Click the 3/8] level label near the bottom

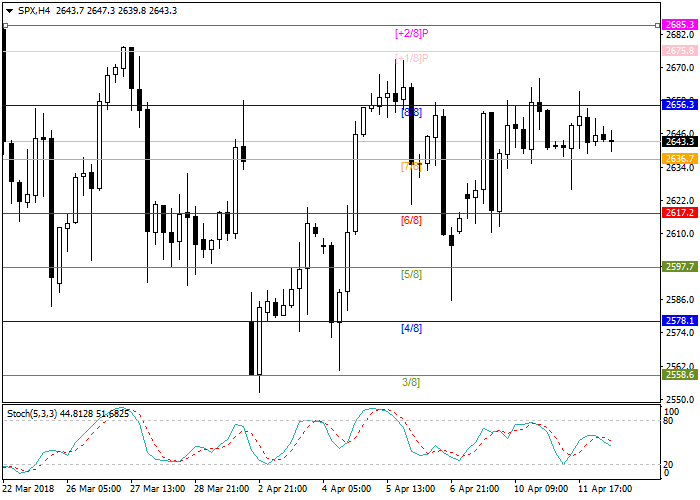point(411,382)
